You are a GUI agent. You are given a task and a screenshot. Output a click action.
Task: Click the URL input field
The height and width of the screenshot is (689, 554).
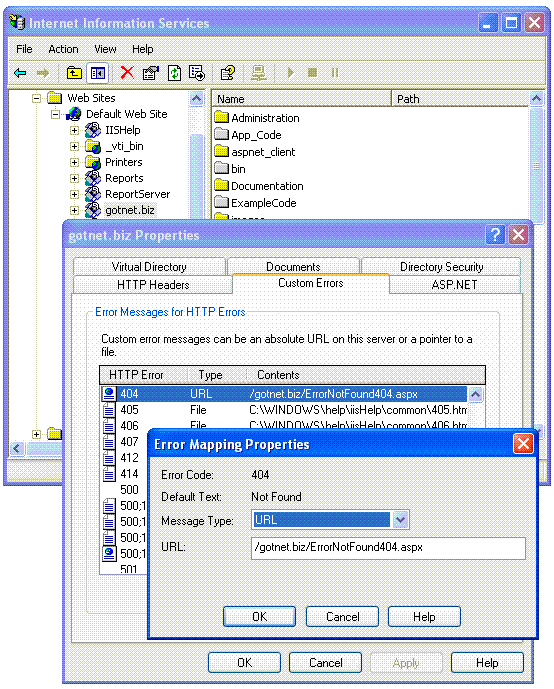pyautogui.click(x=388, y=548)
